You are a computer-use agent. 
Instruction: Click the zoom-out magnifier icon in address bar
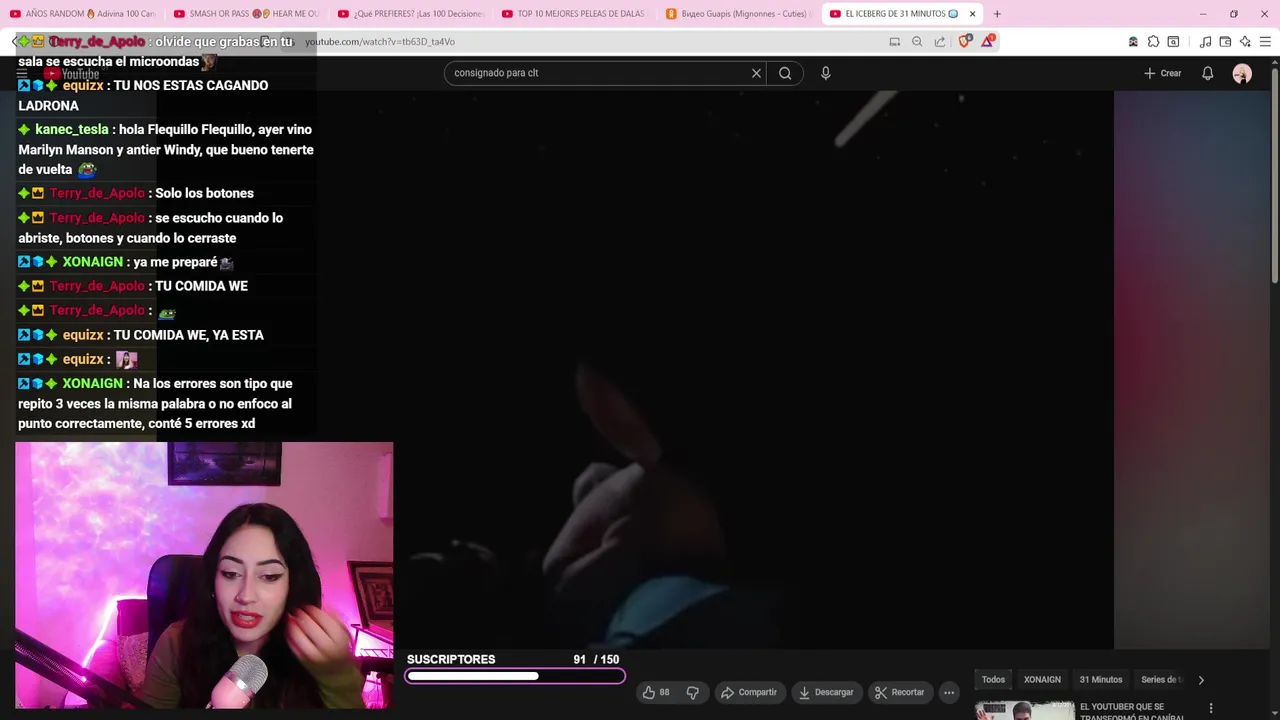(917, 41)
